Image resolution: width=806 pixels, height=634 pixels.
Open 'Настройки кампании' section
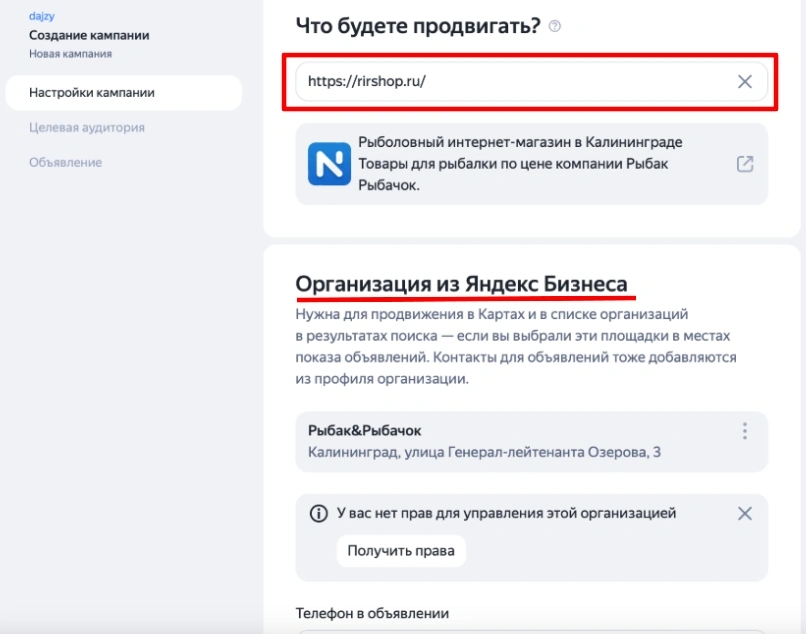(x=123, y=93)
